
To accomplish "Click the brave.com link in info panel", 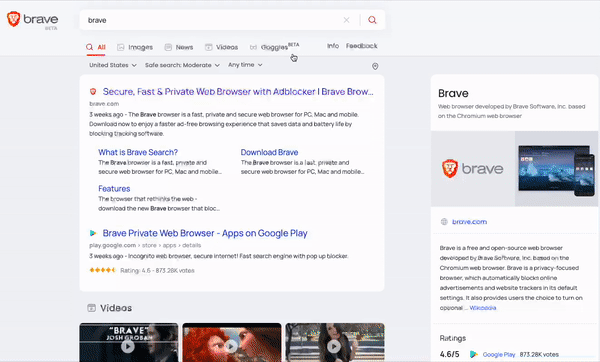I will coord(469,222).
